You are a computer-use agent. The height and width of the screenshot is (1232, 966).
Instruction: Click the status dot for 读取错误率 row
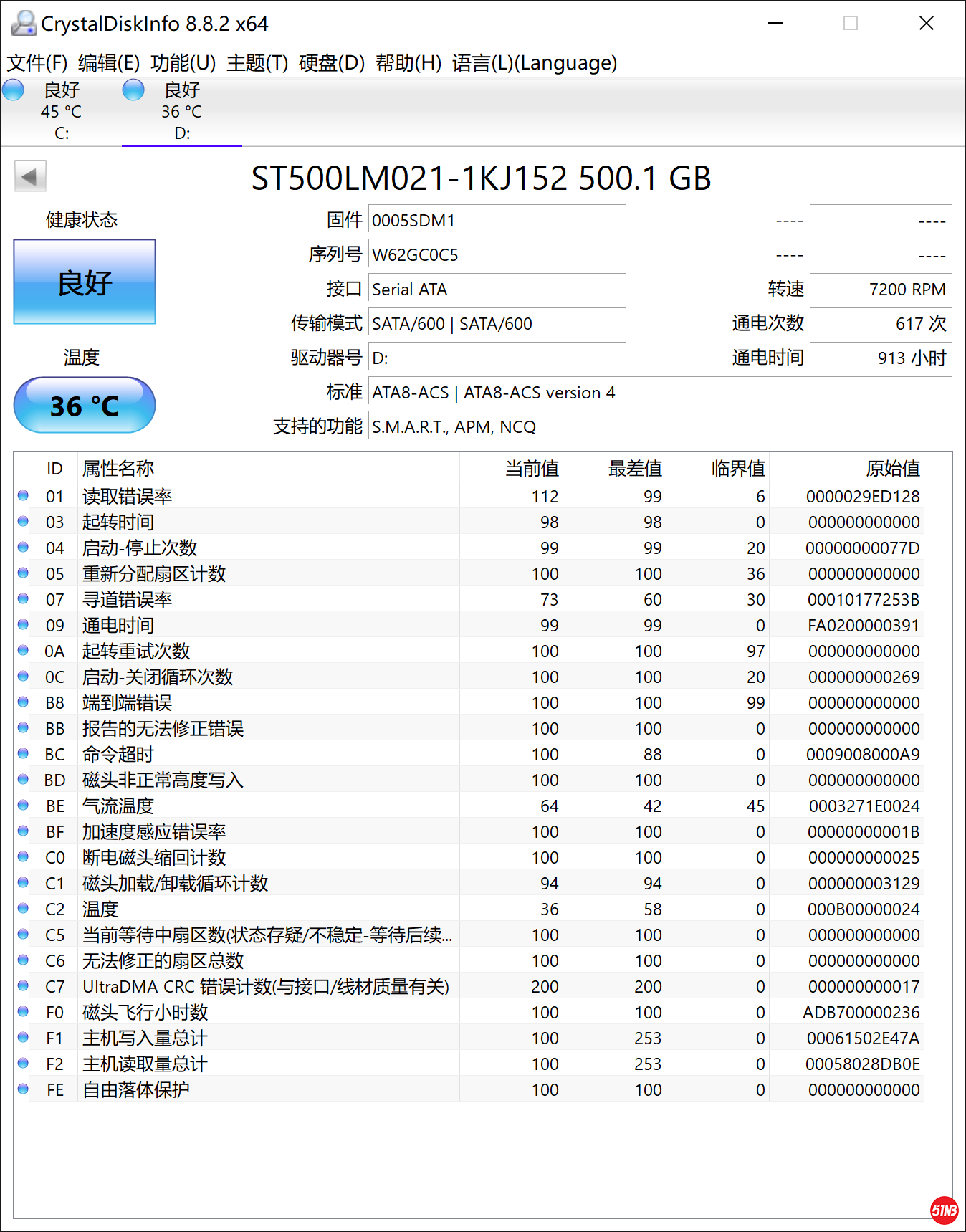click(23, 495)
